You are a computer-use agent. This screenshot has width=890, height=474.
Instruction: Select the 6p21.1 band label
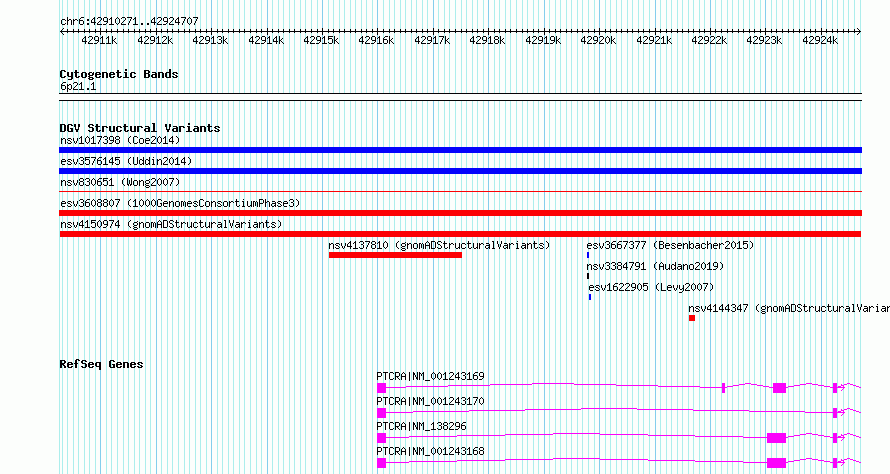(78, 87)
